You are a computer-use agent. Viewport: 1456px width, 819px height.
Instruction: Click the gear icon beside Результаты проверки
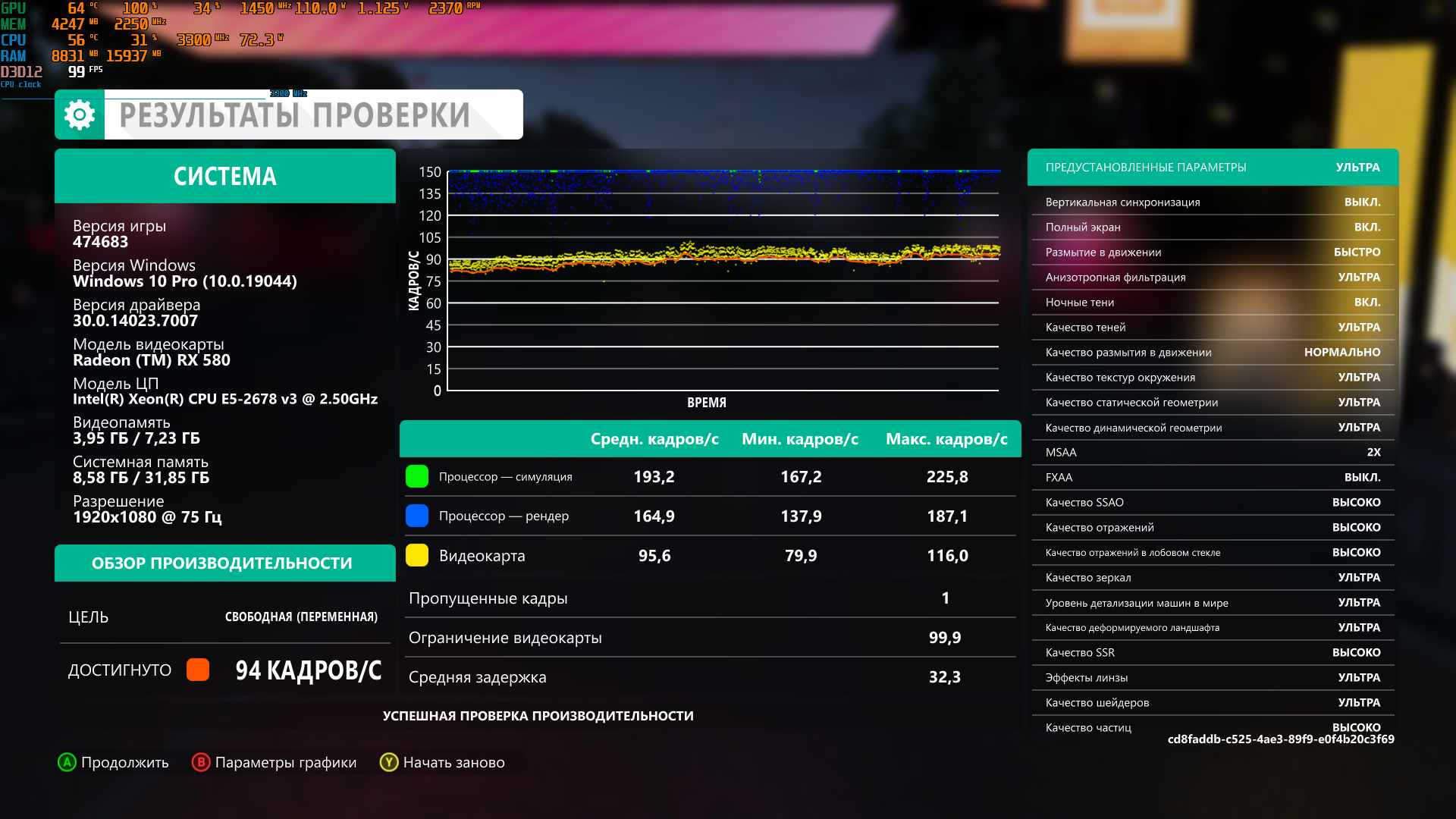click(80, 115)
